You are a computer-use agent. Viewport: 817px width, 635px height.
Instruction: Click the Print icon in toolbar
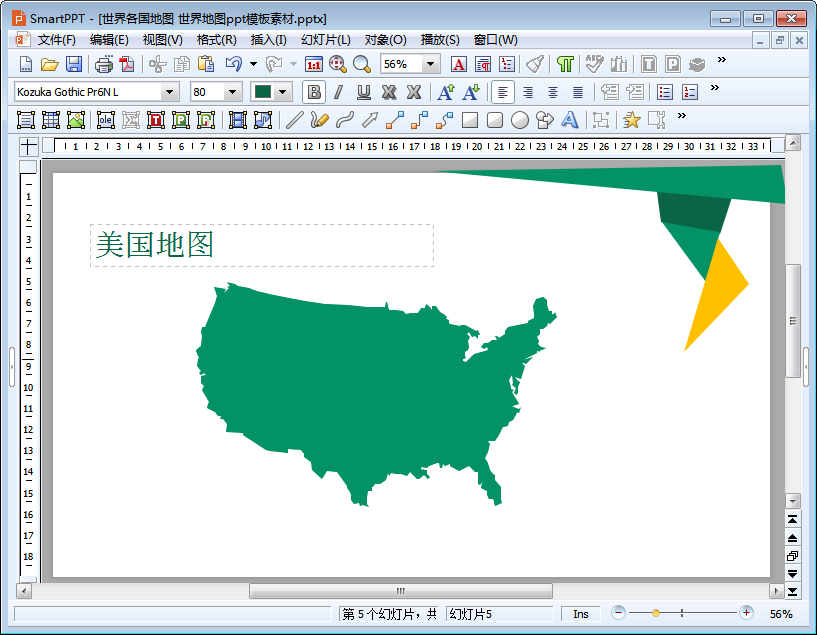point(104,64)
